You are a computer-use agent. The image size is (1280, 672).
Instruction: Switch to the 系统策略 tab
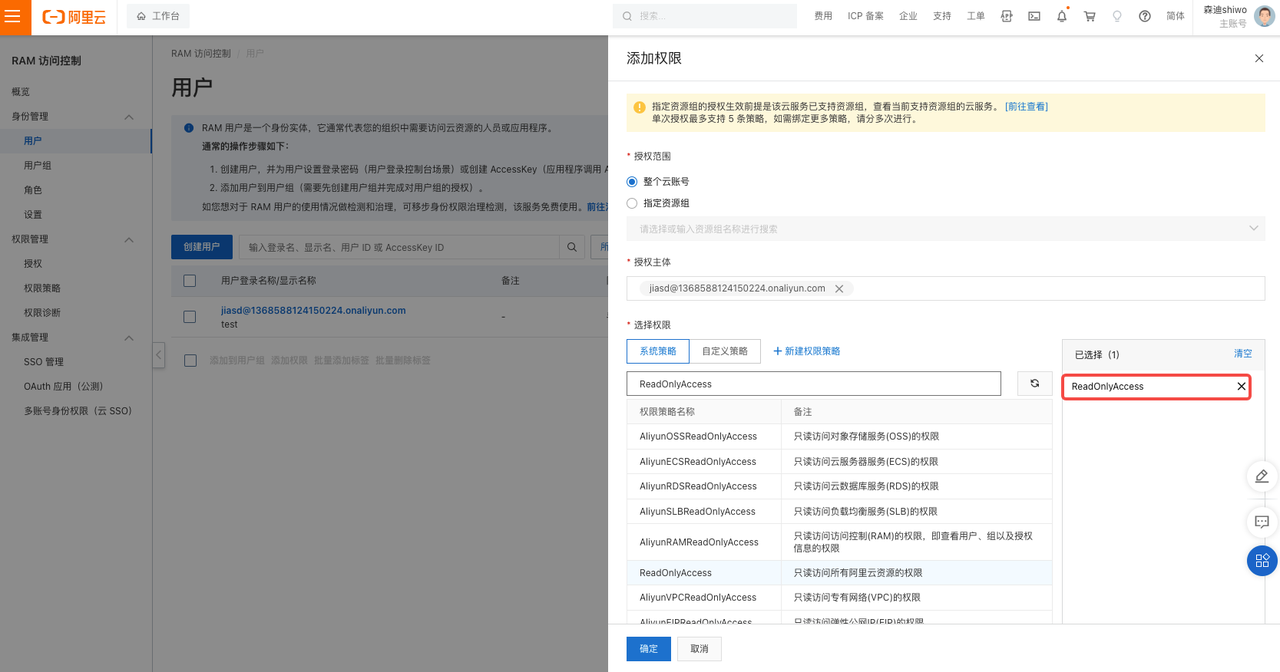[658, 351]
